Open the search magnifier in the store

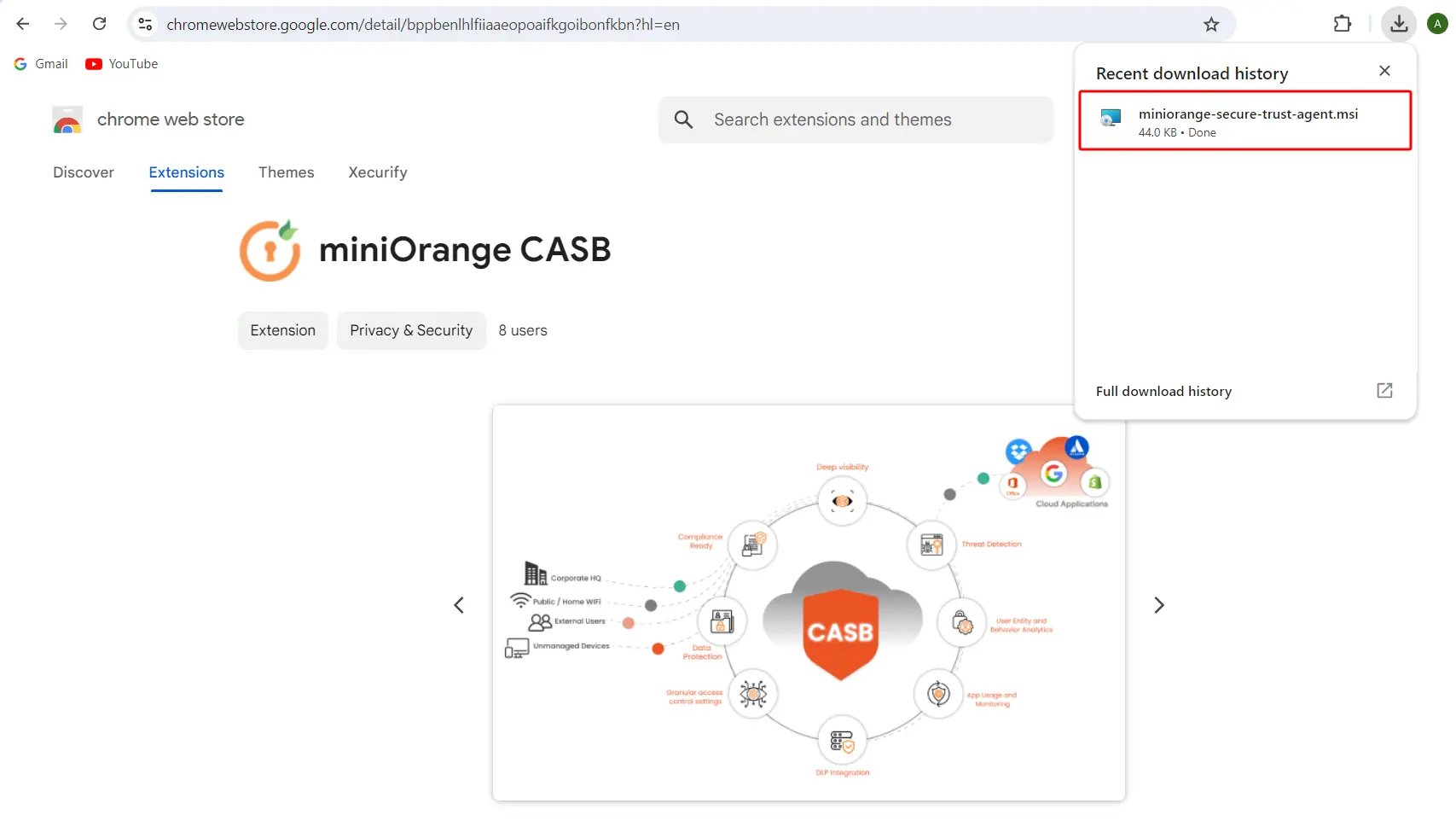pos(683,119)
